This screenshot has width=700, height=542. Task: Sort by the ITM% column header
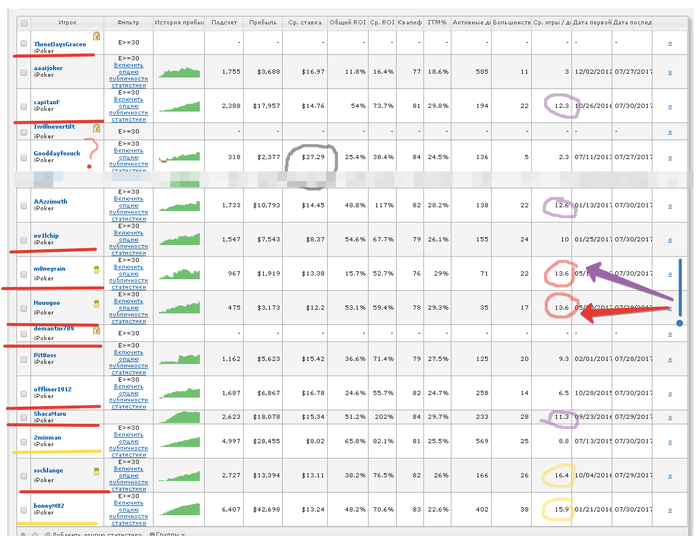pyautogui.click(x=437, y=22)
